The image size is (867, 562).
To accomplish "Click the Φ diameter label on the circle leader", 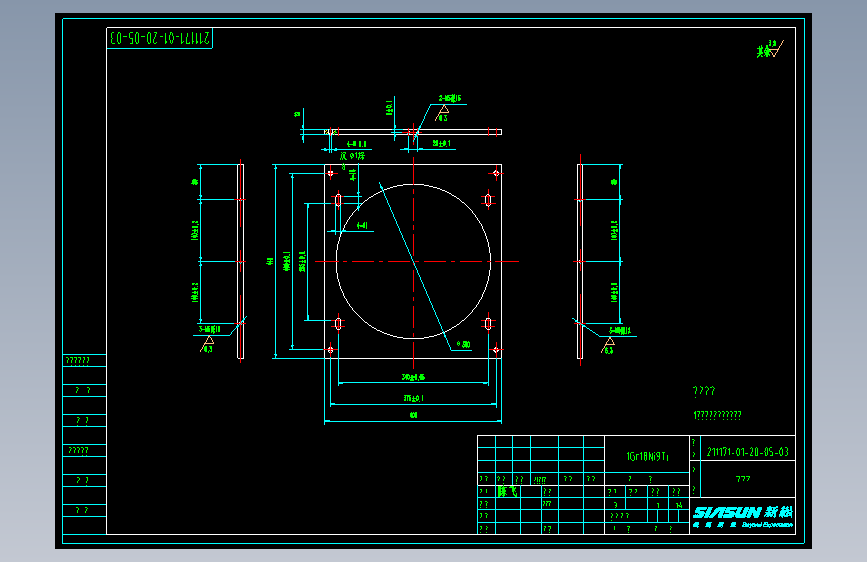I will [x=463, y=345].
